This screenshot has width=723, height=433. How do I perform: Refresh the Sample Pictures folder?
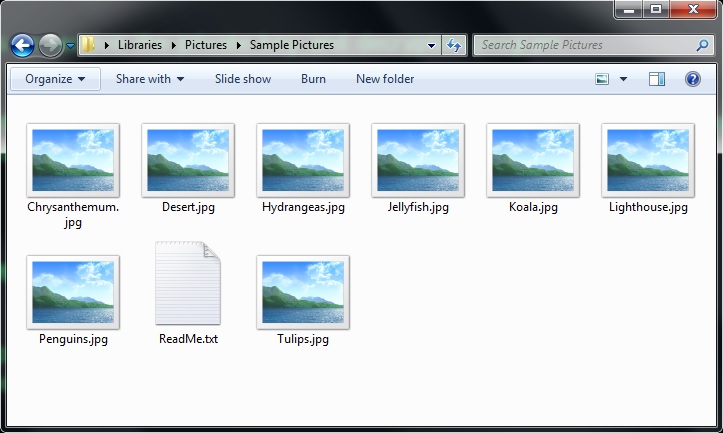454,45
